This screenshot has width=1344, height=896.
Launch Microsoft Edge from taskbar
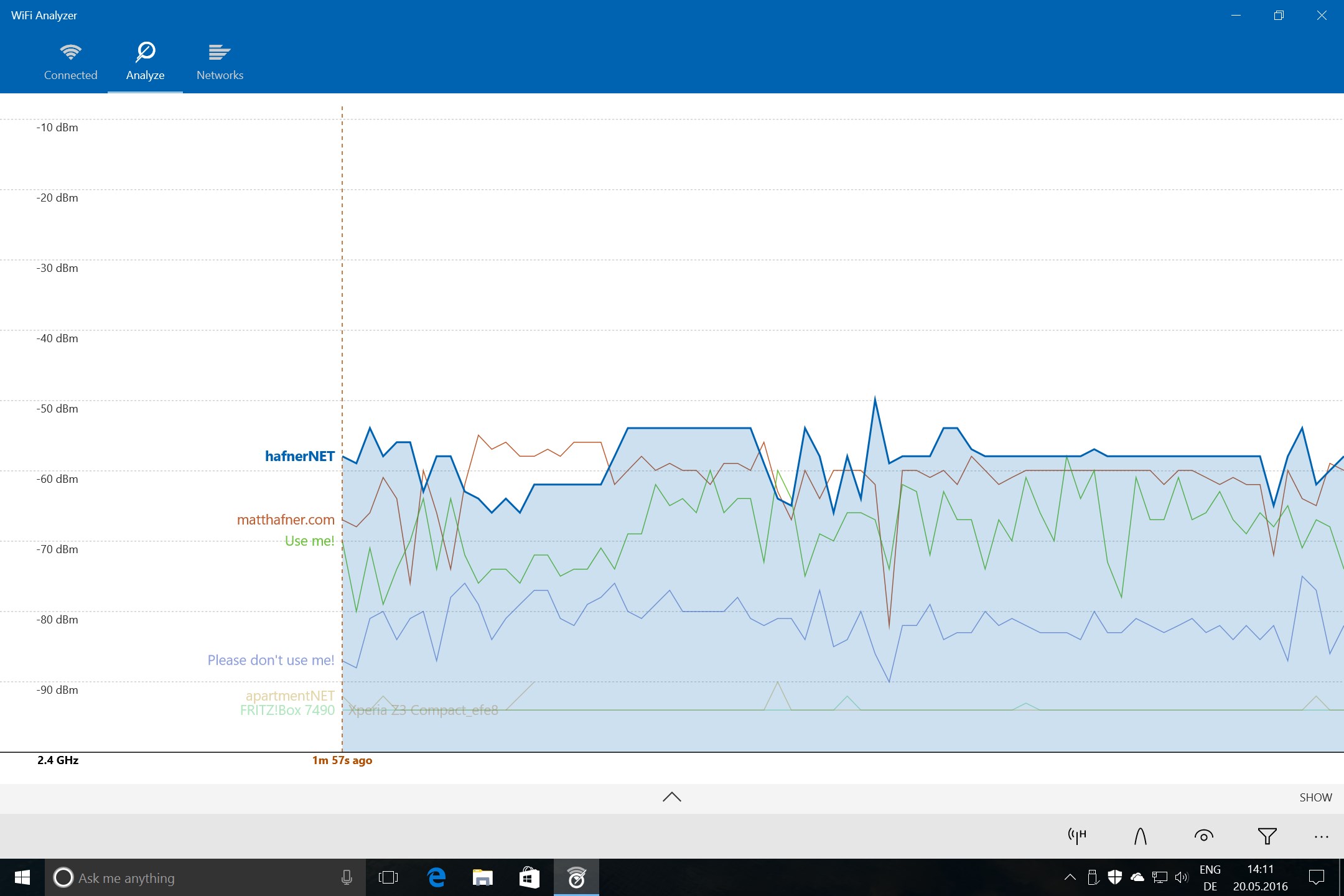click(x=436, y=877)
